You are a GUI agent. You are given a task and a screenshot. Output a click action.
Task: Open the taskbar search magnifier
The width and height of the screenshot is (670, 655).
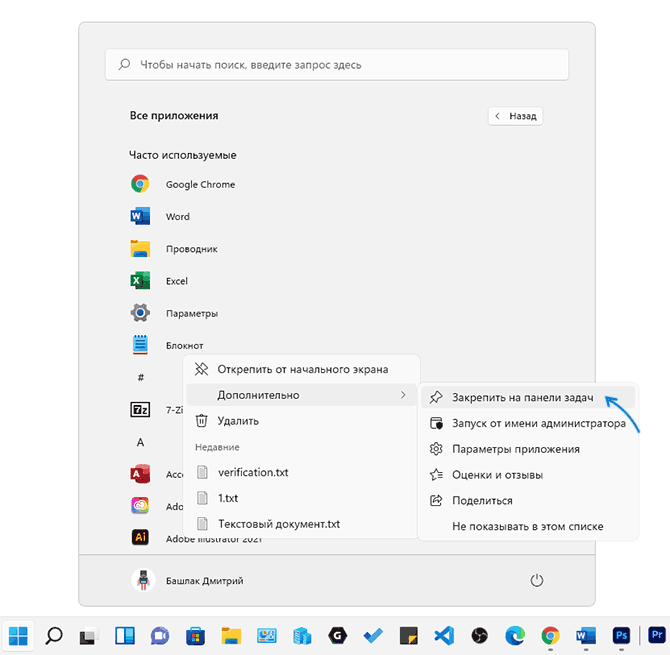pos(54,636)
